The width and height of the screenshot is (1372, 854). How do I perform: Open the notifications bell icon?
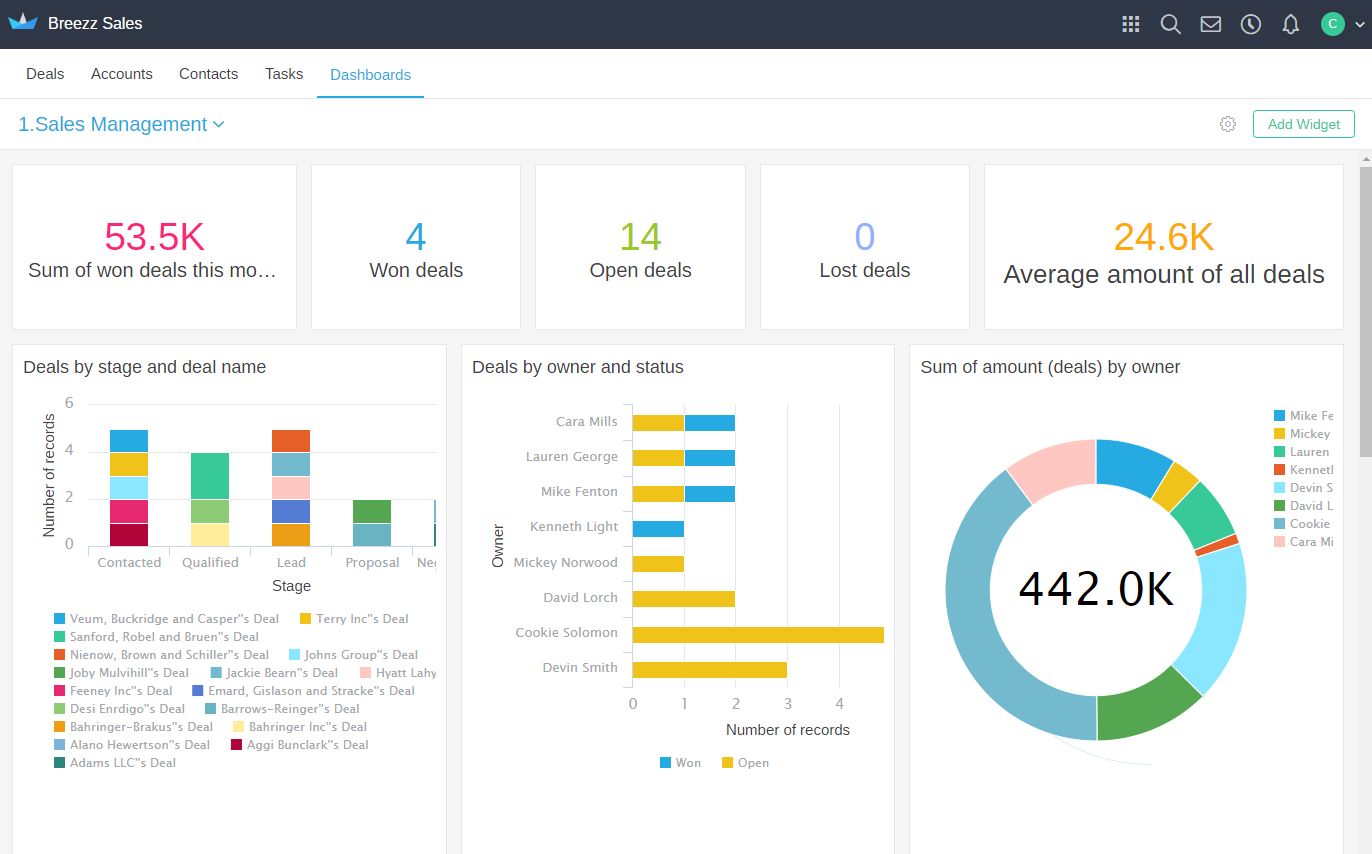1291,24
